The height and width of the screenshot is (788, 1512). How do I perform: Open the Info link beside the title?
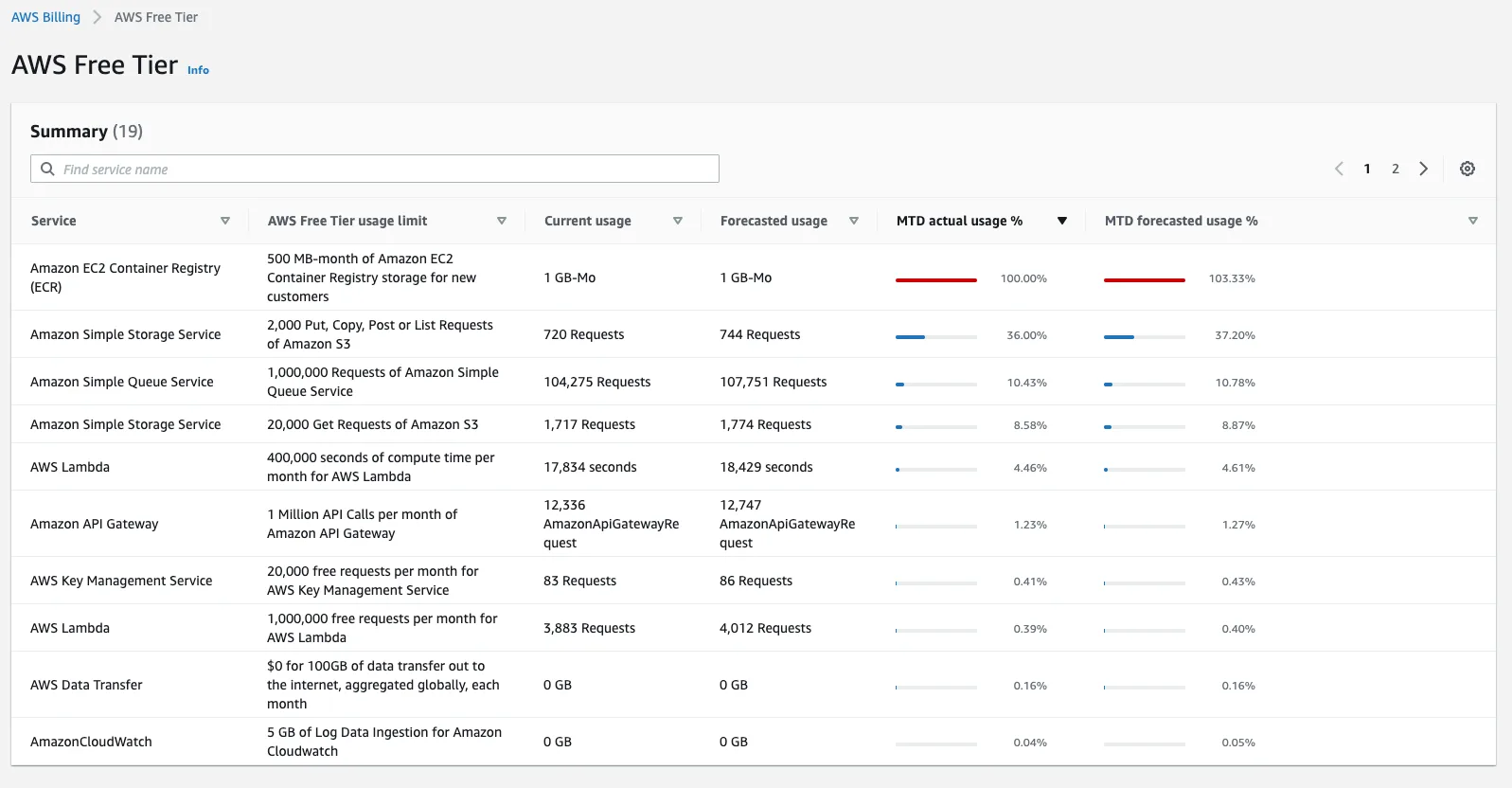198,70
